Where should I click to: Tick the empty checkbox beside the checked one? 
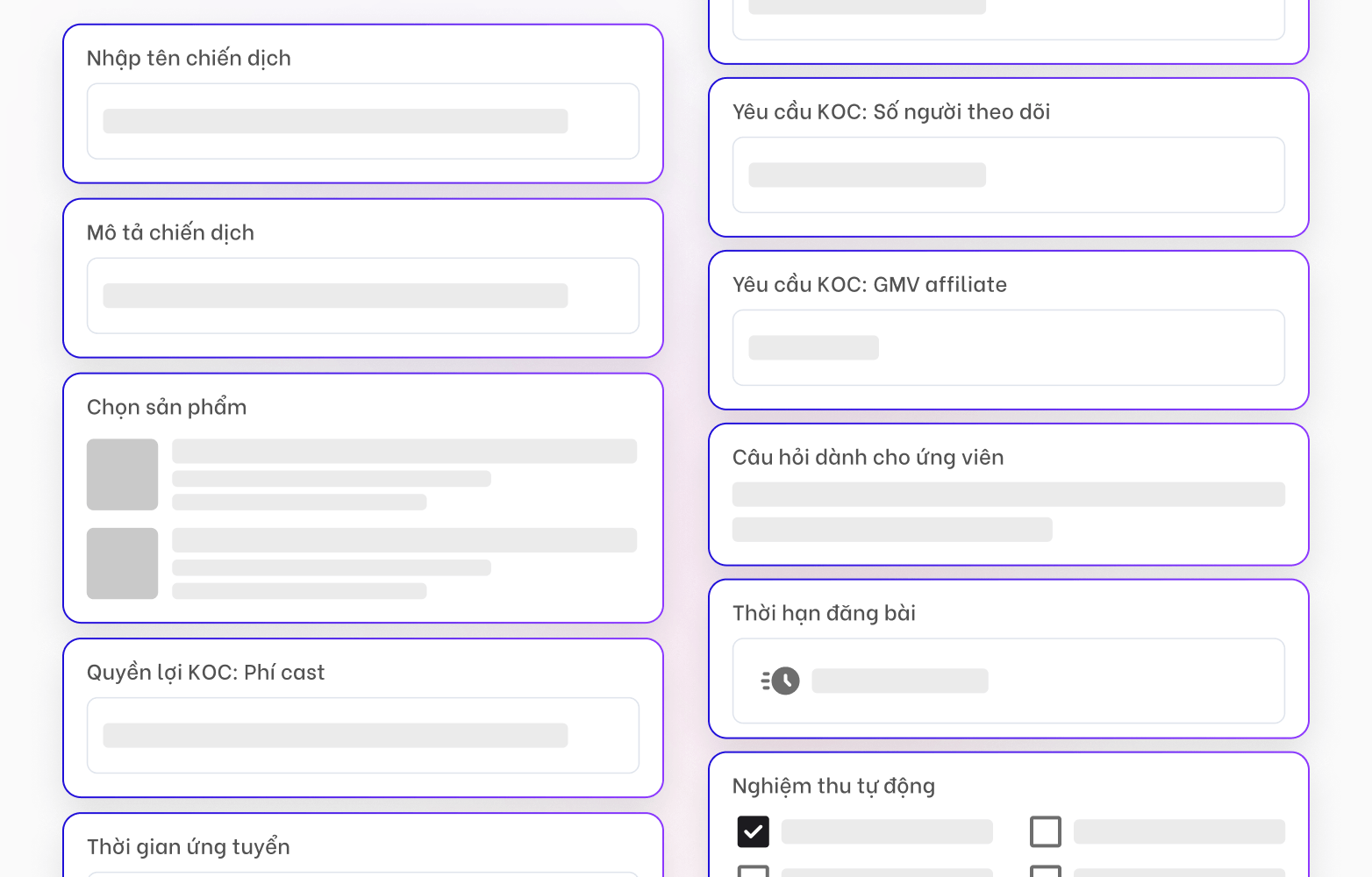(1045, 831)
